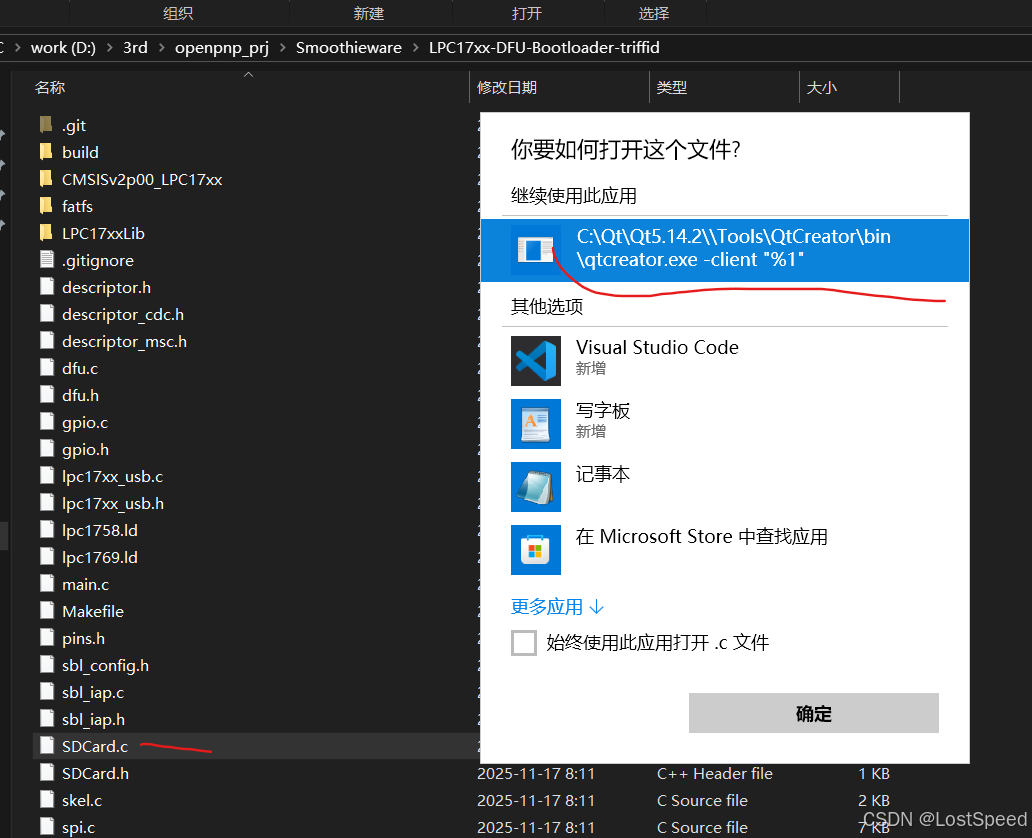Click the dfu.c file icon
The height and width of the screenshot is (838, 1032).
(x=47, y=367)
